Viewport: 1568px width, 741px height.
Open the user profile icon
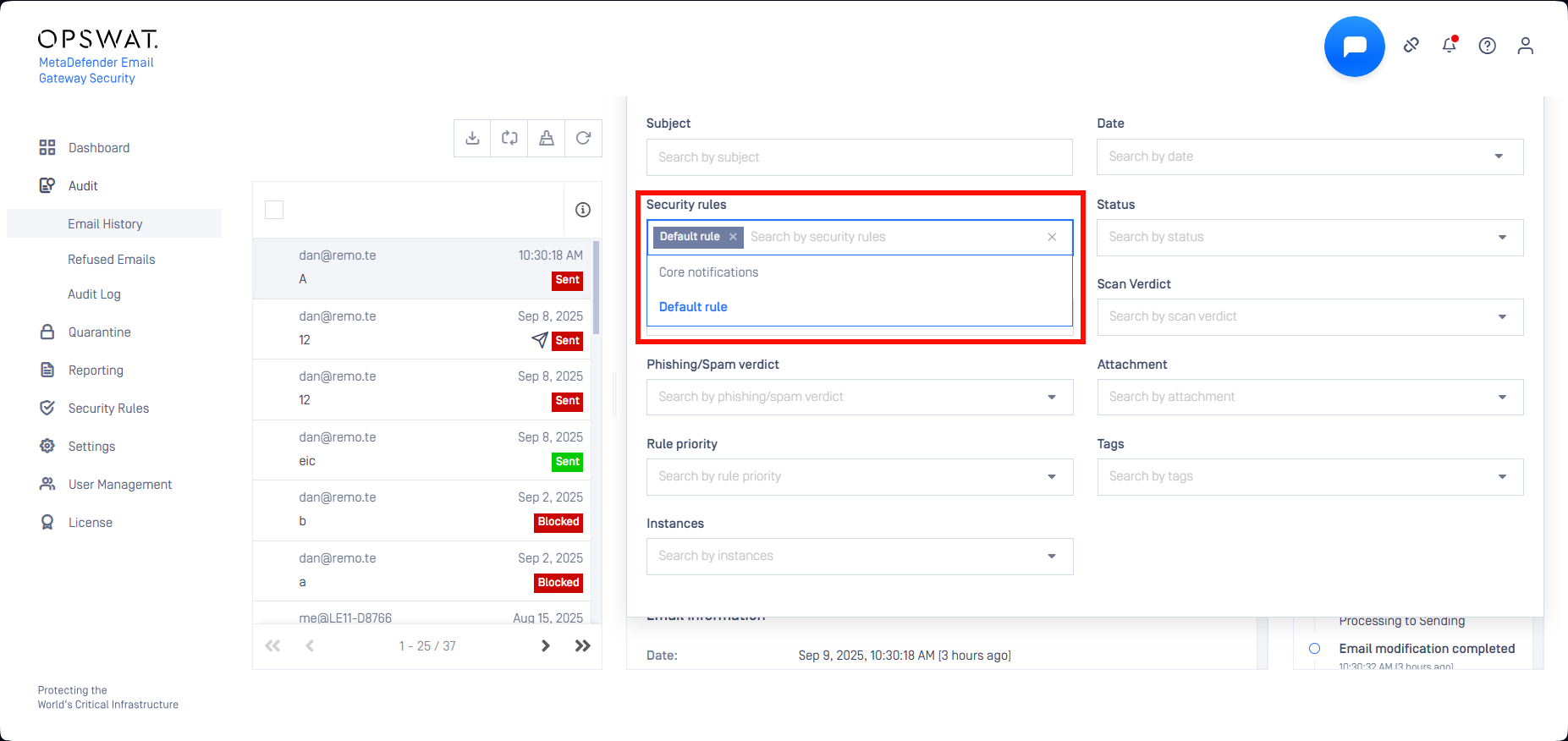point(1525,46)
